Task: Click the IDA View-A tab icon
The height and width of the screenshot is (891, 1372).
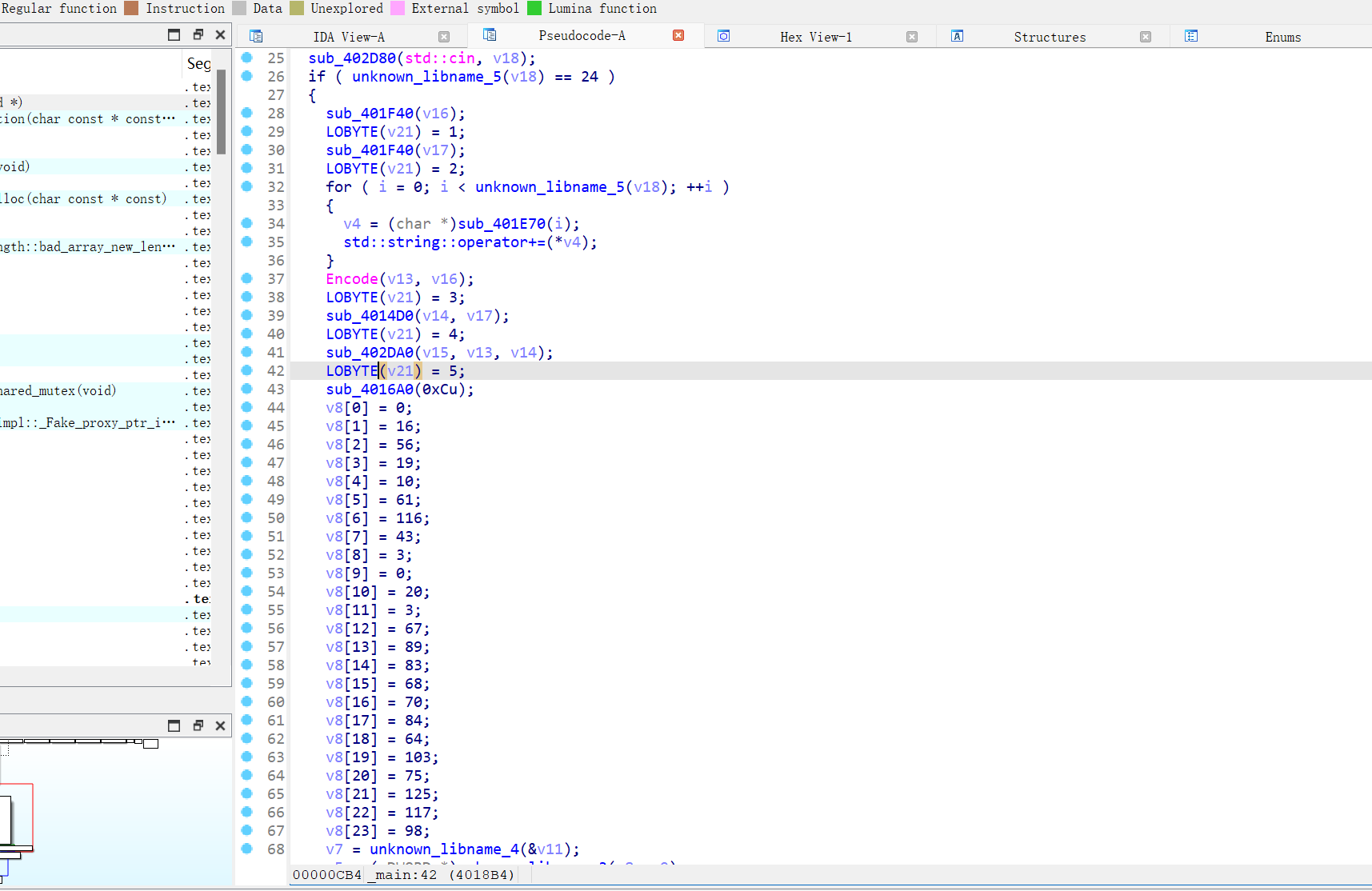Action: coord(256,36)
